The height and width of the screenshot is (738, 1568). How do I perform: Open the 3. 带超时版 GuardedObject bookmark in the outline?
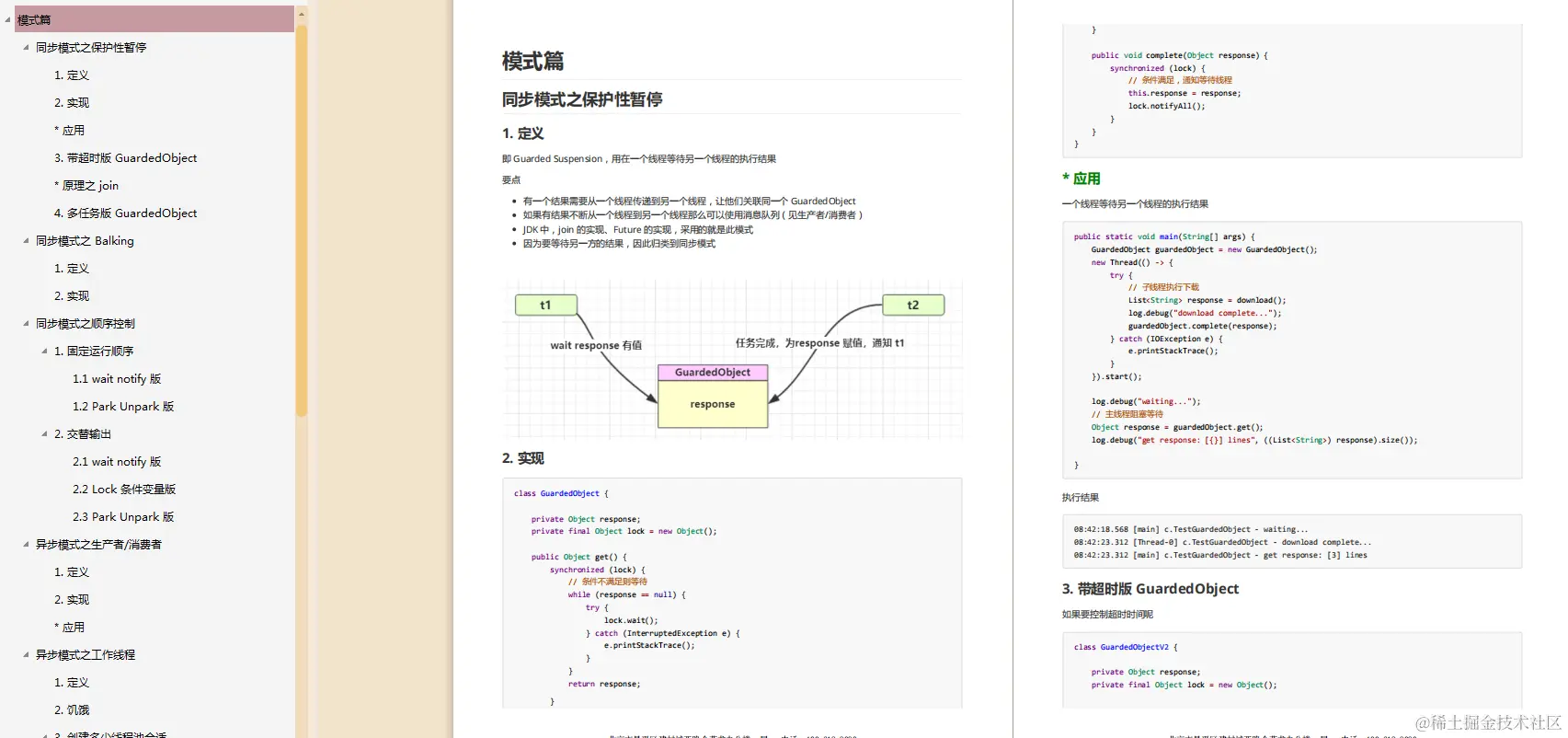click(125, 157)
